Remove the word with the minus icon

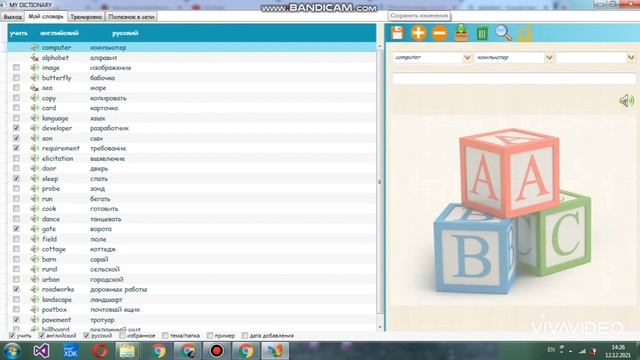(440, 33)
